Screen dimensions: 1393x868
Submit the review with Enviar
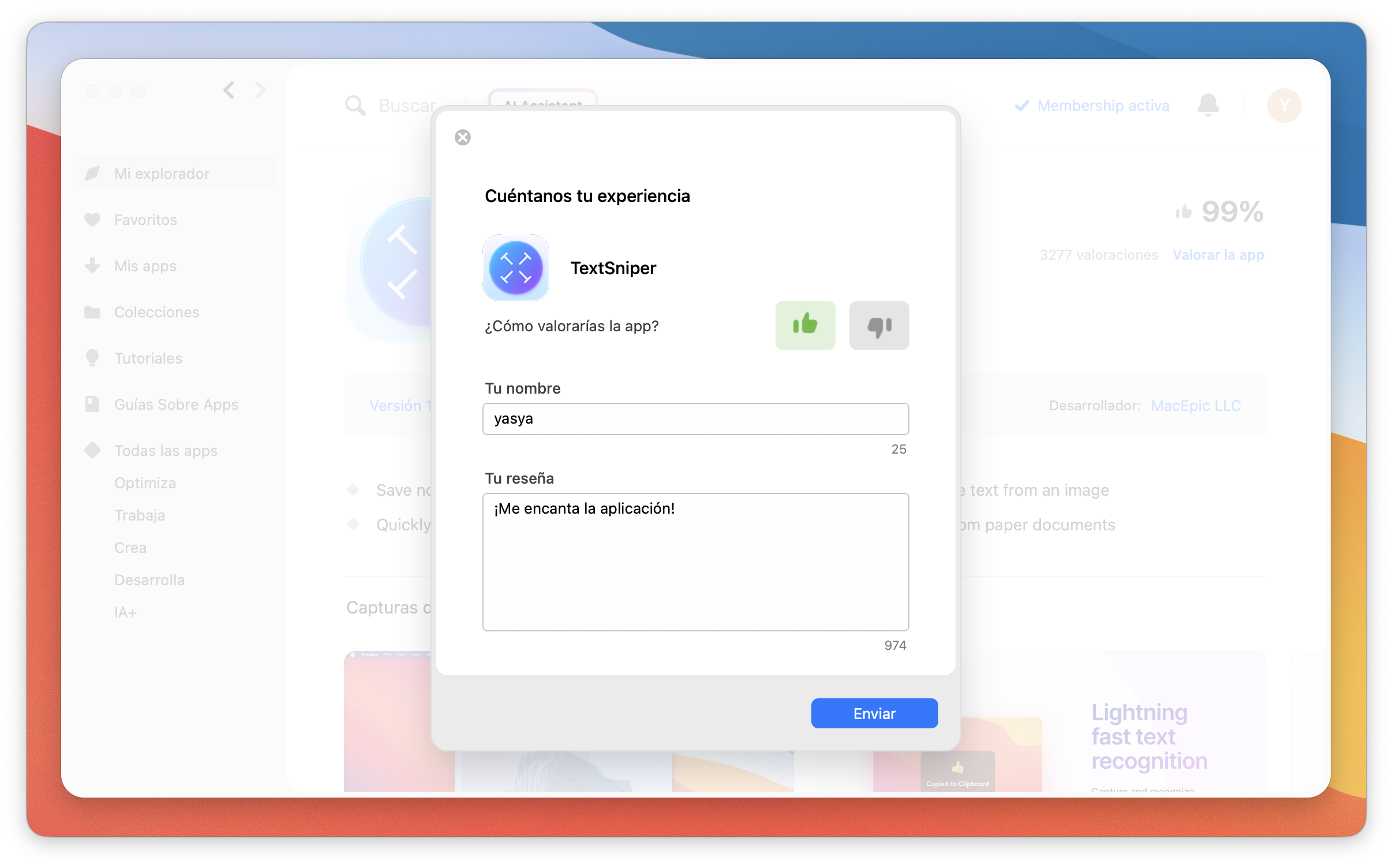(874, 713)
